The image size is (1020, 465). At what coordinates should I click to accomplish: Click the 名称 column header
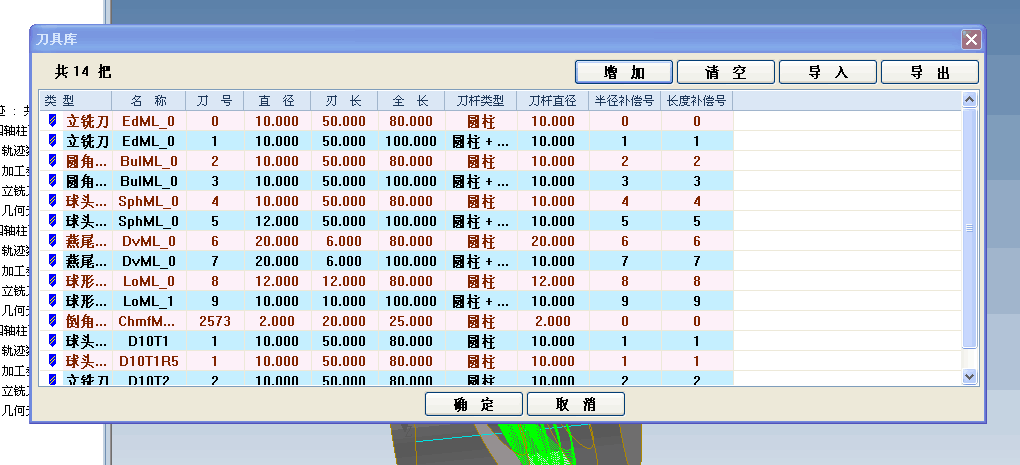tap(148, 101)
